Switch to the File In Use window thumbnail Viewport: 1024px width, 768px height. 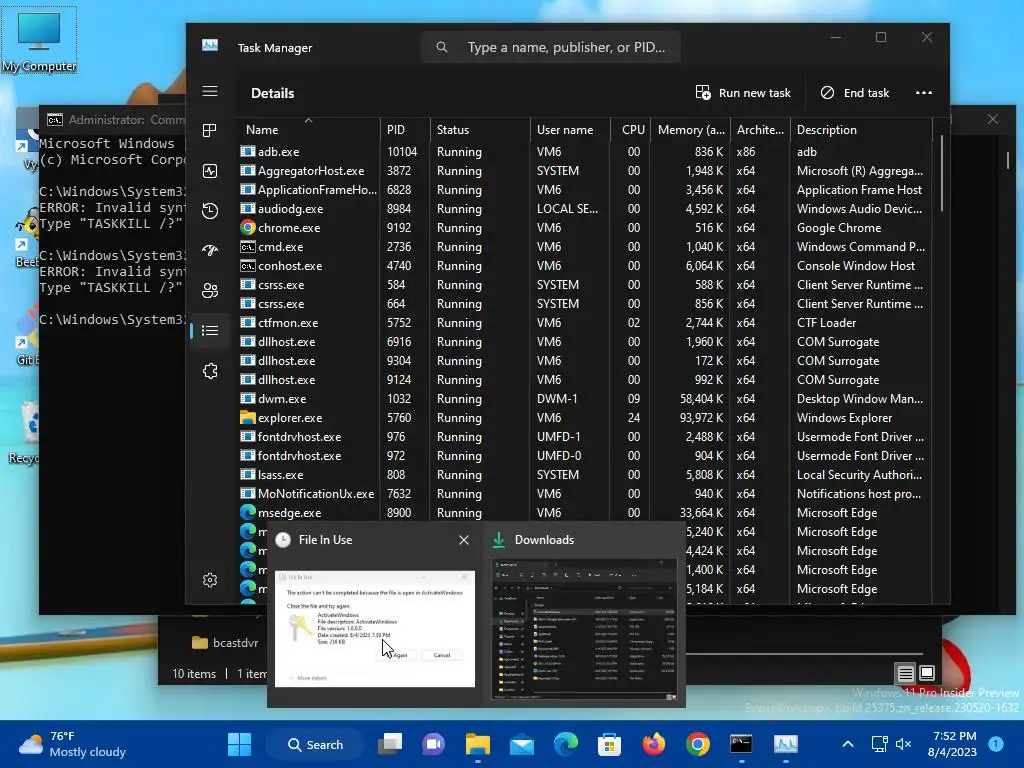[x=375, y=628]
